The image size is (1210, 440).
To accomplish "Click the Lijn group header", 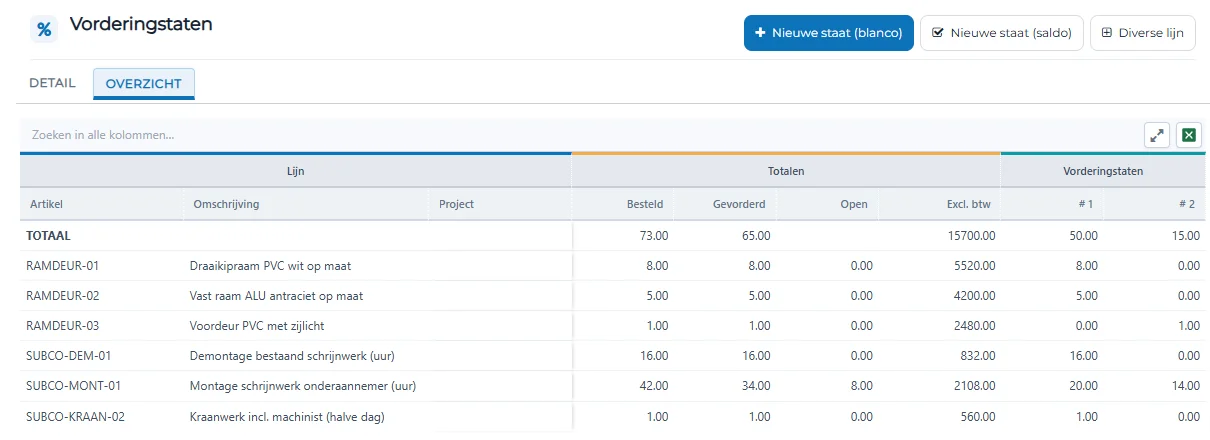I will tap(296, 171).
